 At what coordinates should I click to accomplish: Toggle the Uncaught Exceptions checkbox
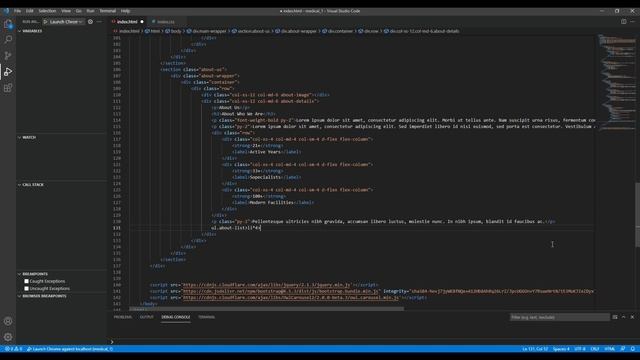[x=27, y=289]
